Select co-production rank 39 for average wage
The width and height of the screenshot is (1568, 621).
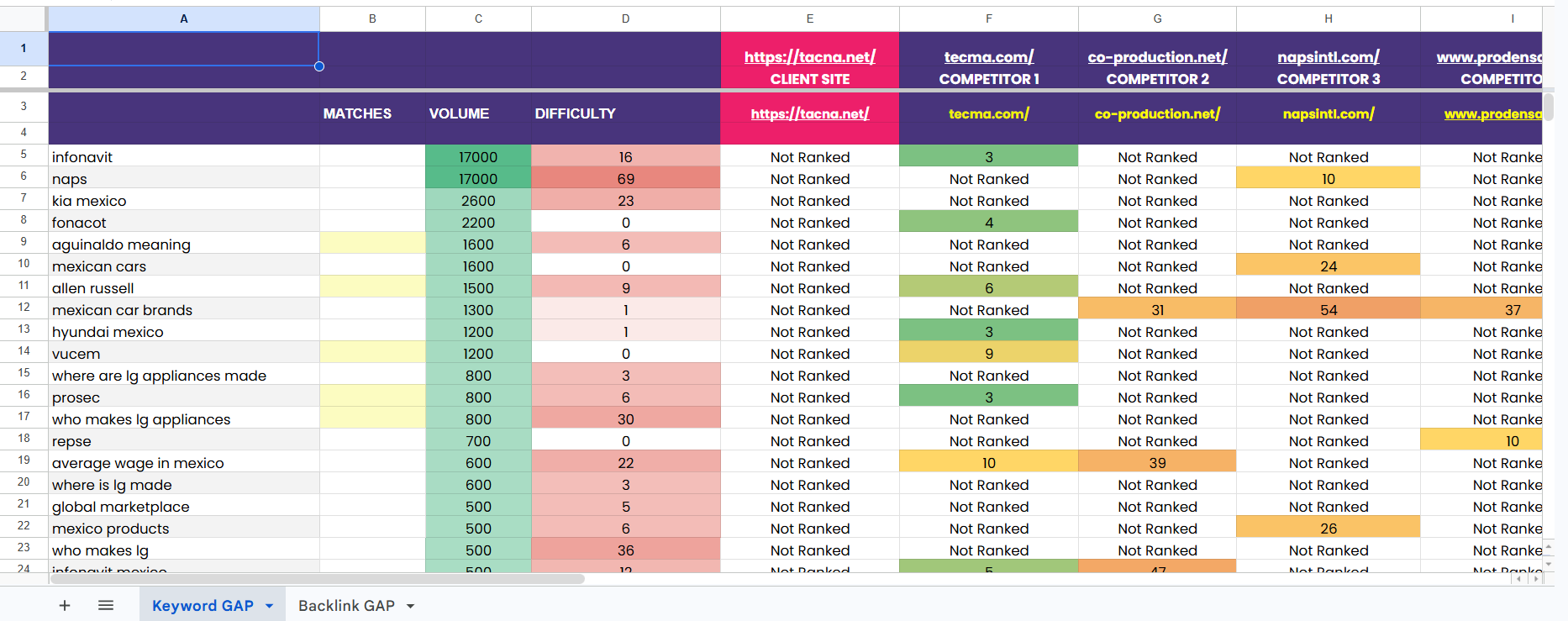pos(1157,462)
